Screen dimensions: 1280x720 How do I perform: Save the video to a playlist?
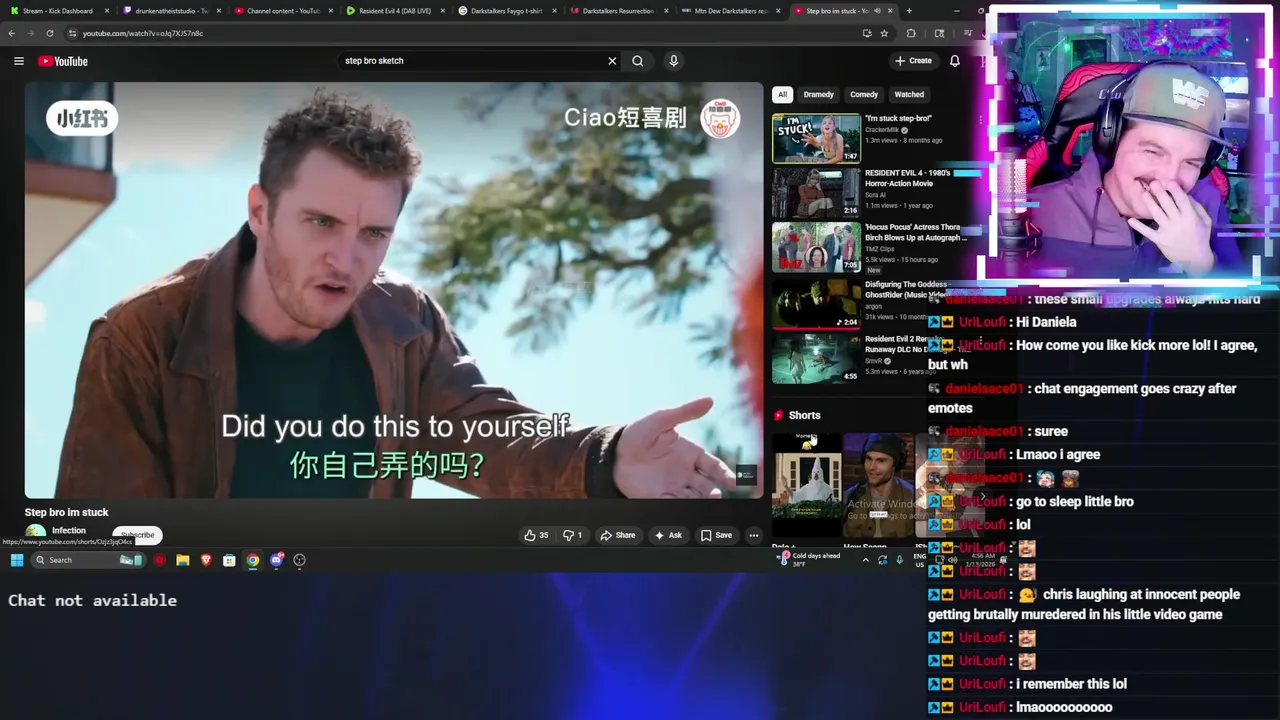pos(716,535)
